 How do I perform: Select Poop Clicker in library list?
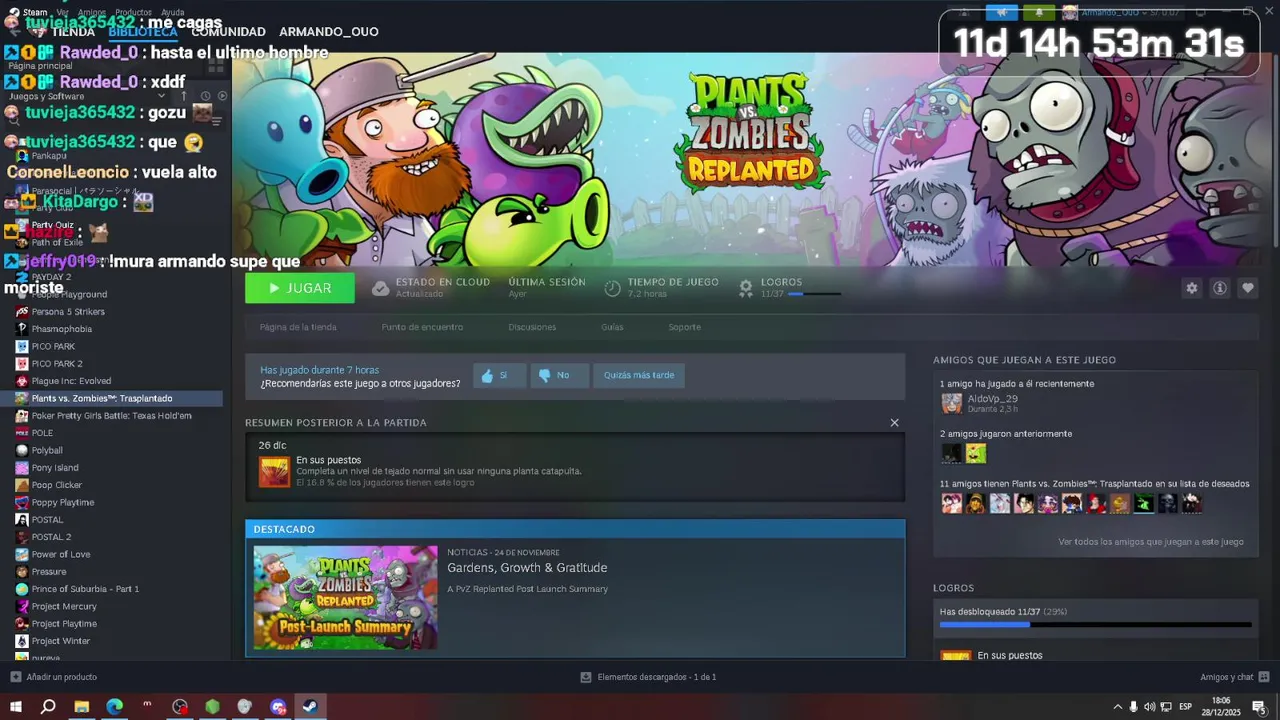click(x=57, y=485)
